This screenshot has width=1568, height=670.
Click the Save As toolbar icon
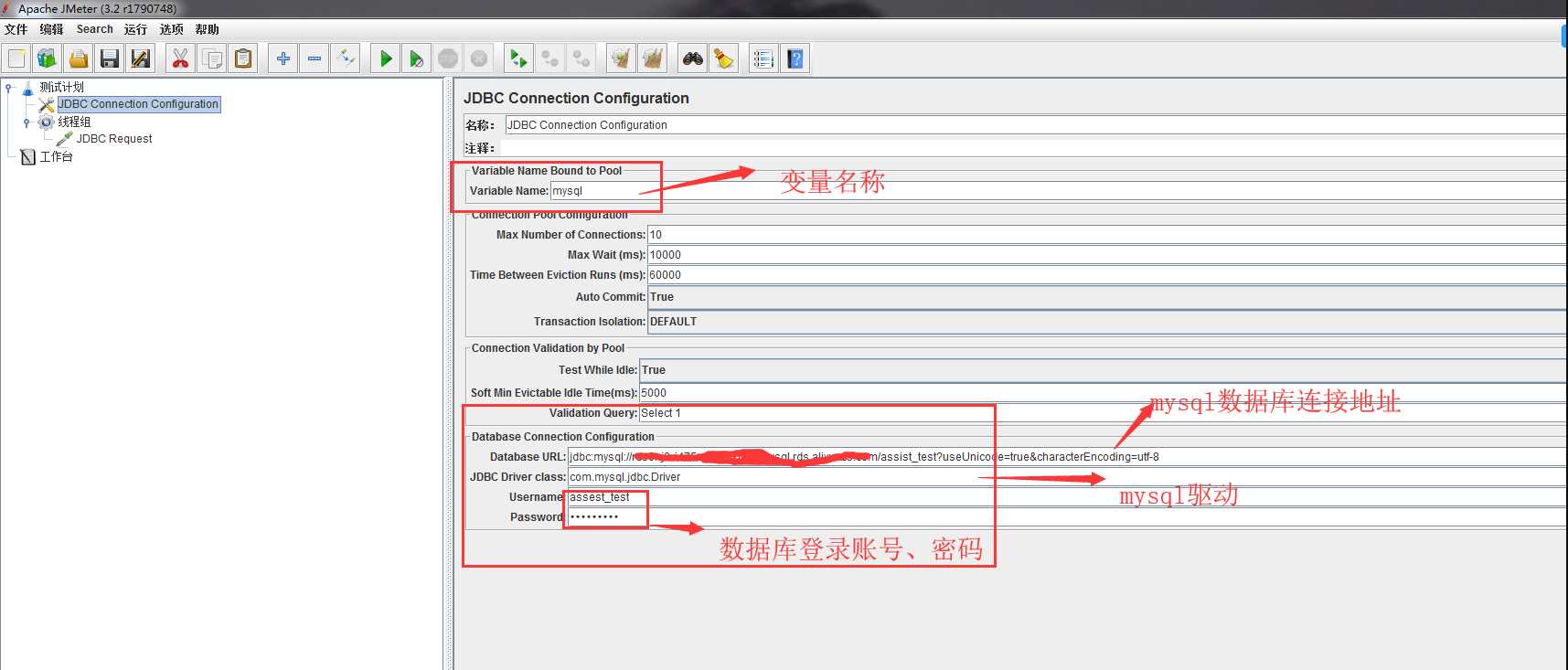click(140, 58)
